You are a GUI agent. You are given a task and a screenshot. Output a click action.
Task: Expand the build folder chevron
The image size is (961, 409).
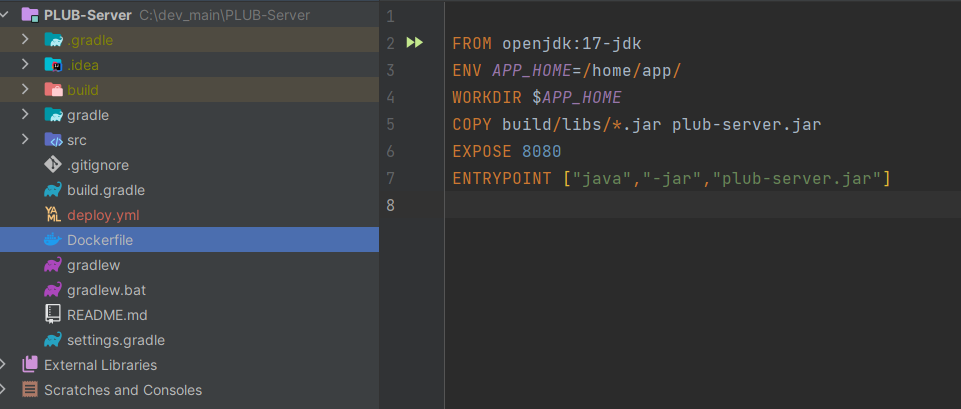click(25, 90)
